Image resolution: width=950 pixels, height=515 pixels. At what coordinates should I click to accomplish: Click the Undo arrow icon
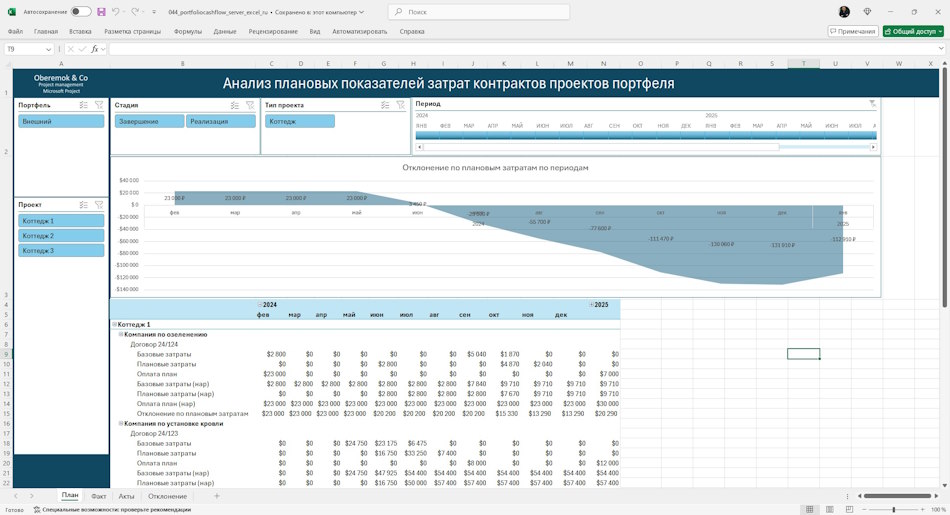(116, 12)
